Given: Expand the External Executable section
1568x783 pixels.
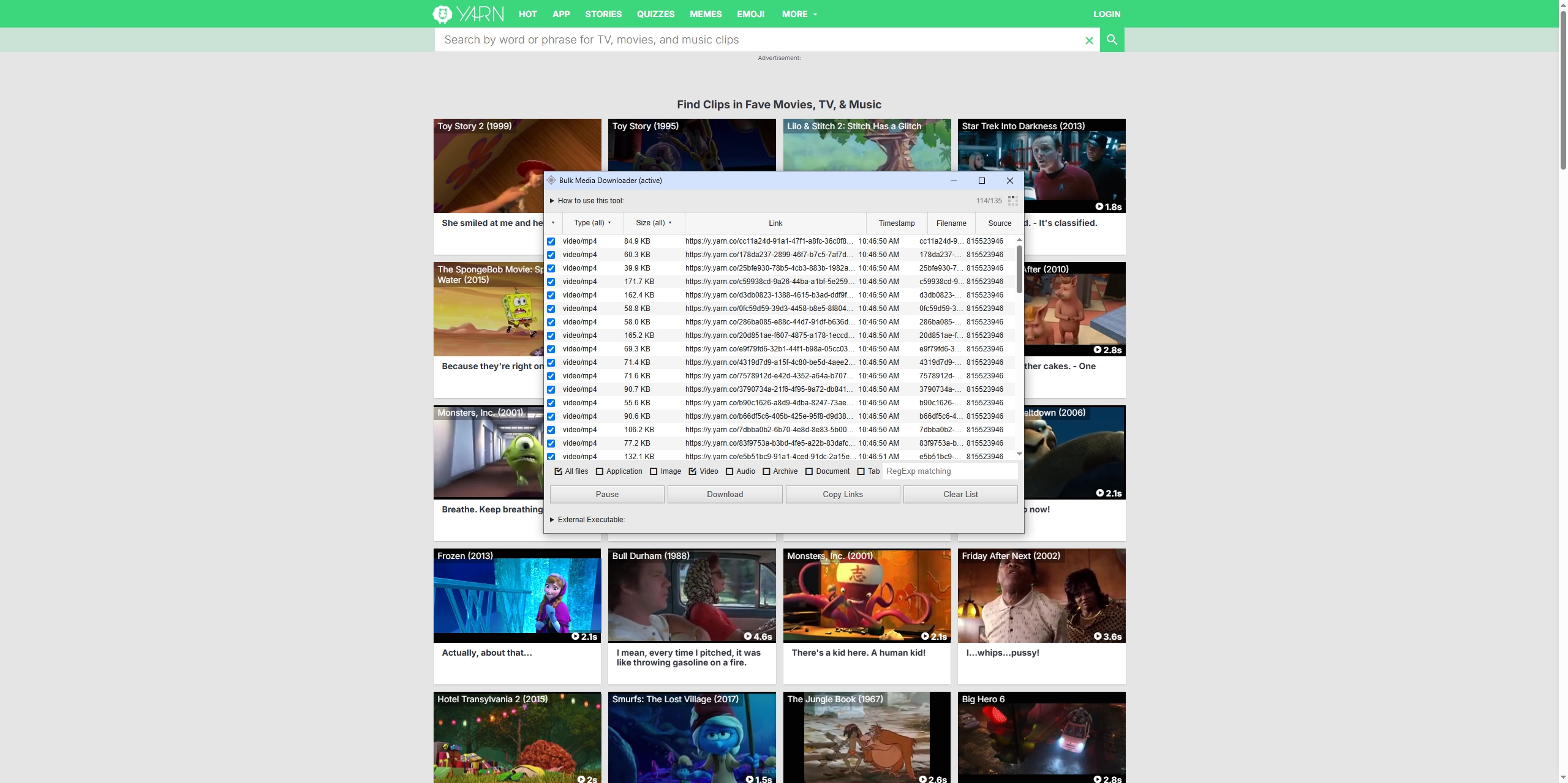Looking at the screenshot, I should [x=587, y=520].
